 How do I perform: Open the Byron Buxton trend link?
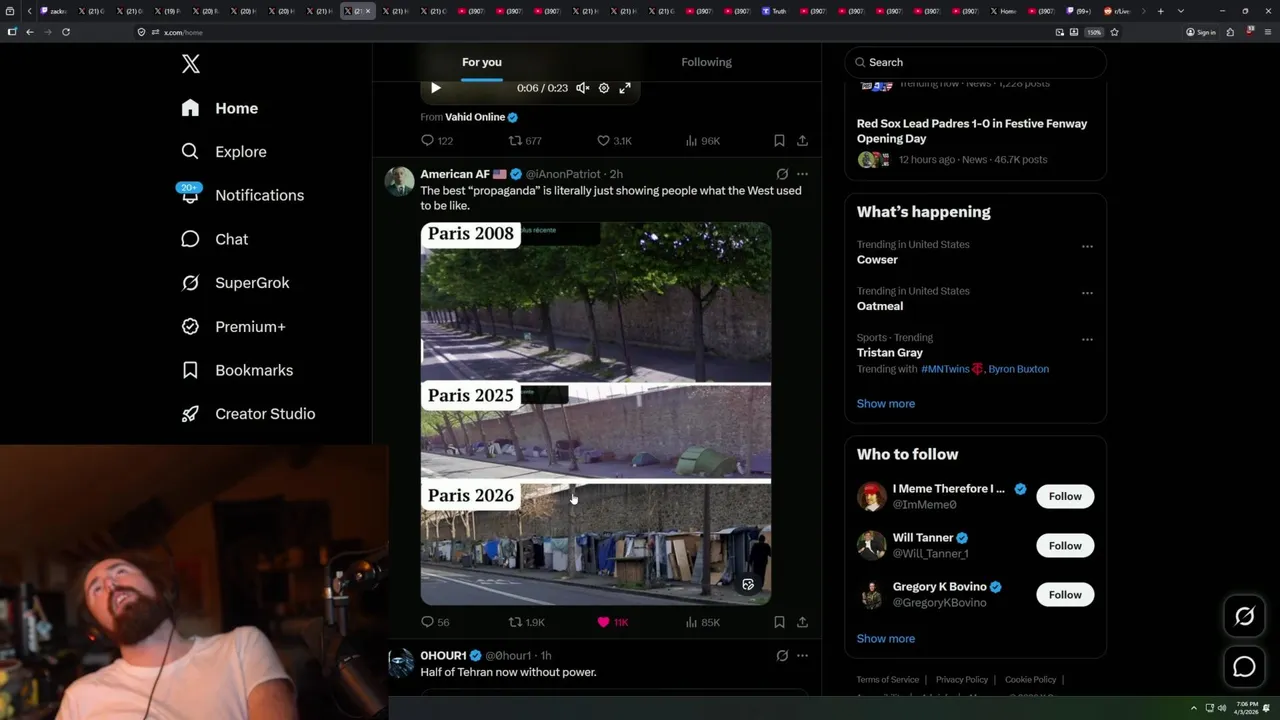(1018, 369)
